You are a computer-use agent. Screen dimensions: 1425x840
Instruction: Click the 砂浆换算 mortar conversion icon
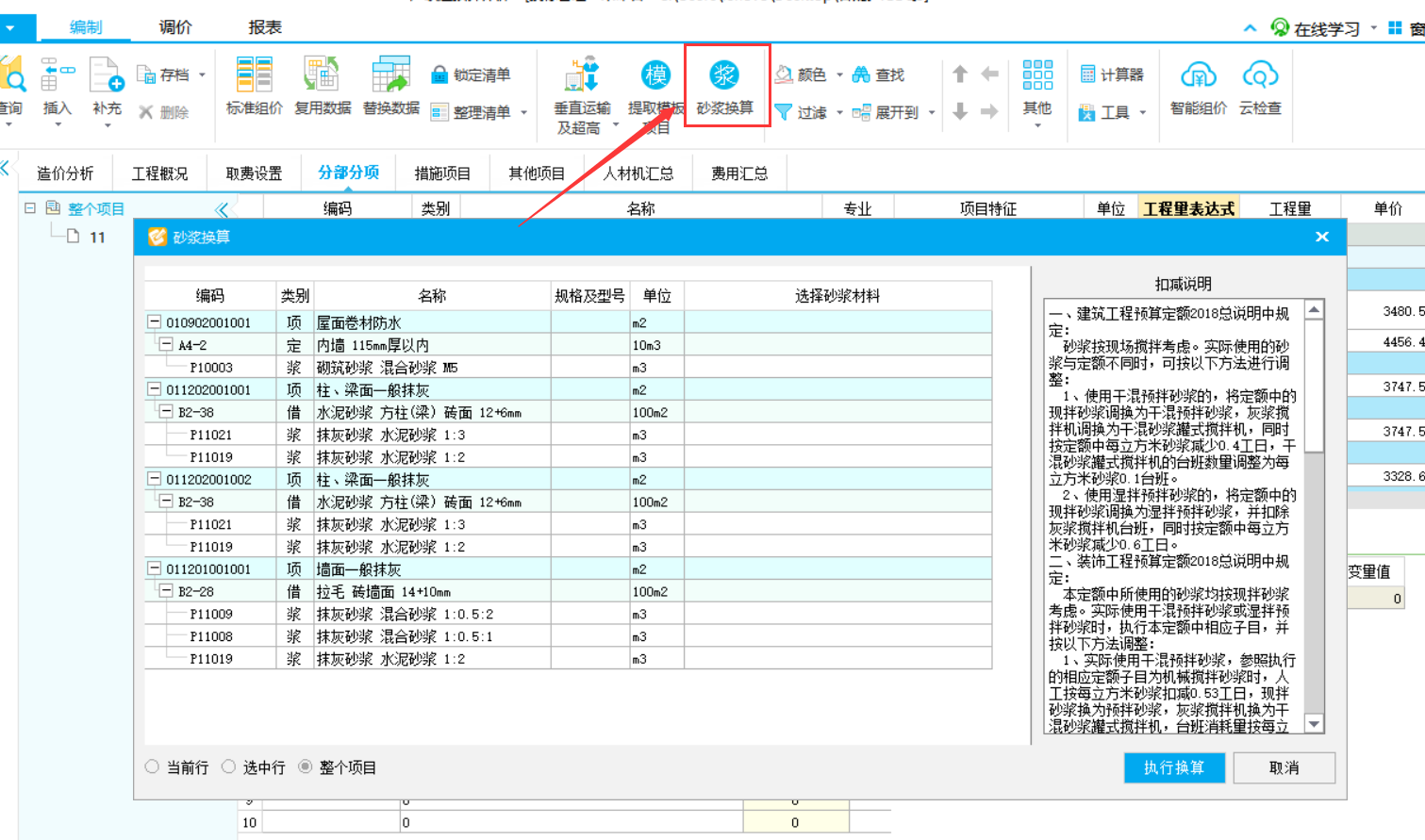pos(724,75)
